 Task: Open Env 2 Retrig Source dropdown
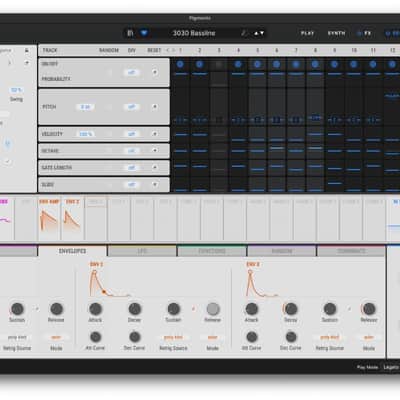click(173, 337)
